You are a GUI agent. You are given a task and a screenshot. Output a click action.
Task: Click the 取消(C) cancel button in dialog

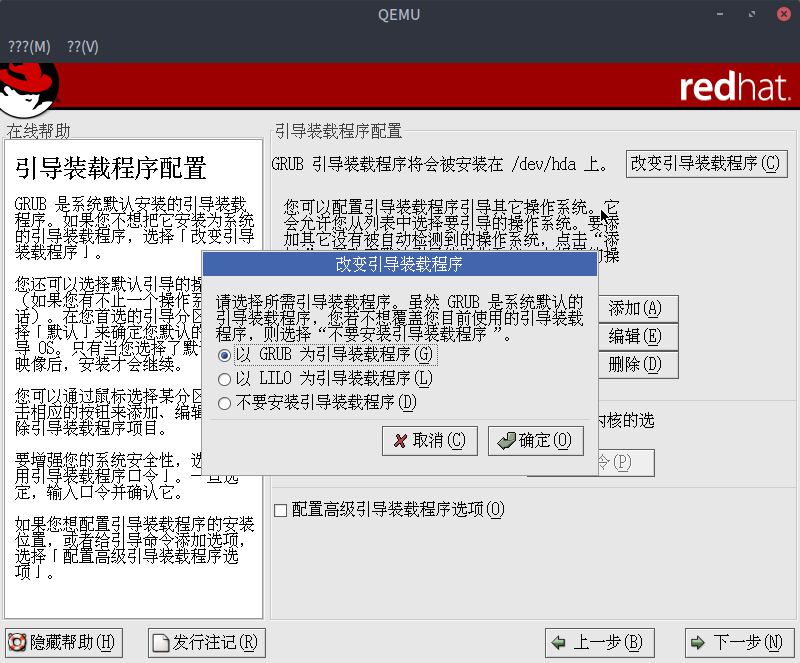[430, 440]
